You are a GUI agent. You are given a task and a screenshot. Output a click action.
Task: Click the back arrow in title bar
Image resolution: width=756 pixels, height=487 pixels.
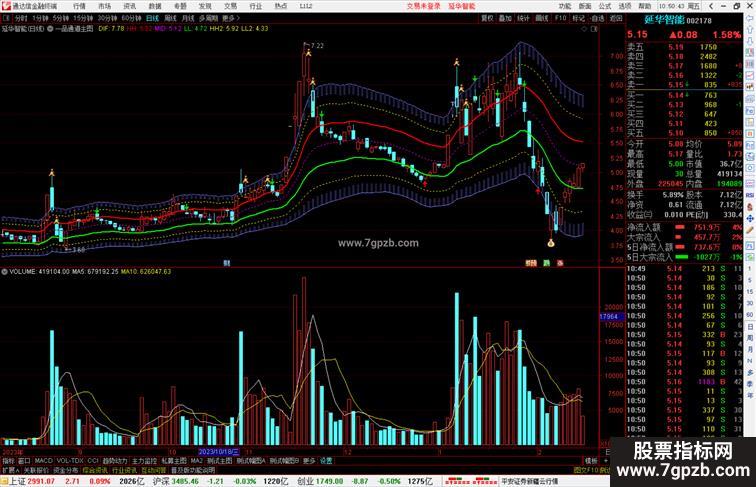tap(711, 6)
